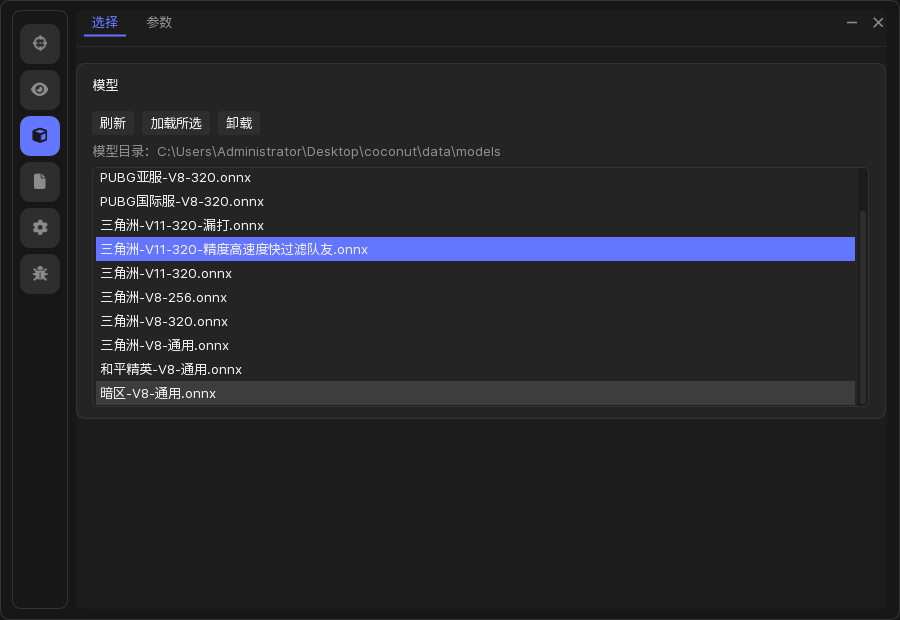Select 三角洲-V11-320.onnx model
Image resolution: width=900 pixels, height=620 pixels.
click(x=475, y=273)
